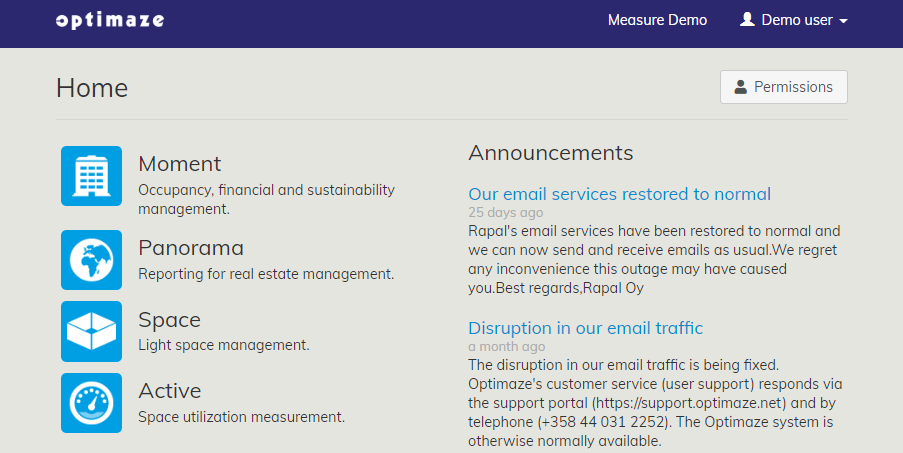This screenshot has height=453, width=903.
Task: Open 'Our email services restored to normal' announcement
Action: pos(619,194)
